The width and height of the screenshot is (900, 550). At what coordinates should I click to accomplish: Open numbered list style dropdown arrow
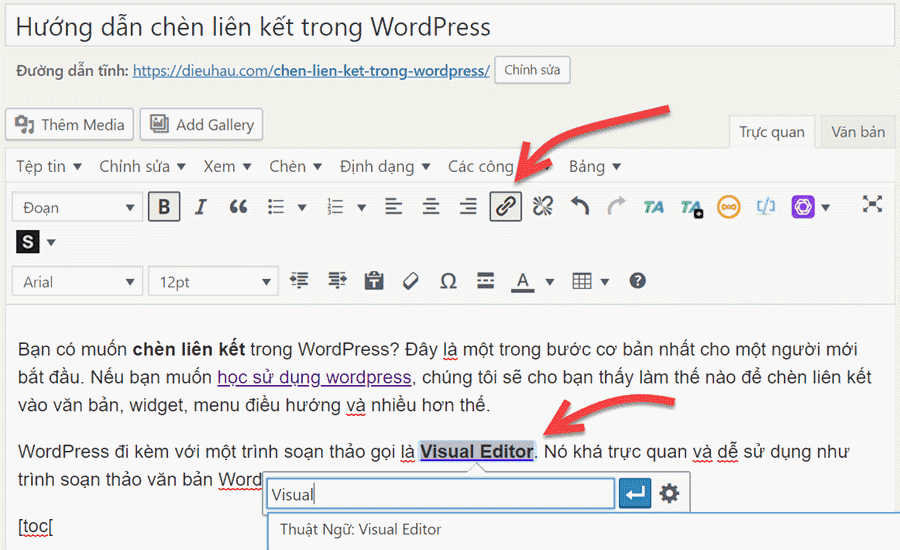pyautogui.click(x=362, y=207)
